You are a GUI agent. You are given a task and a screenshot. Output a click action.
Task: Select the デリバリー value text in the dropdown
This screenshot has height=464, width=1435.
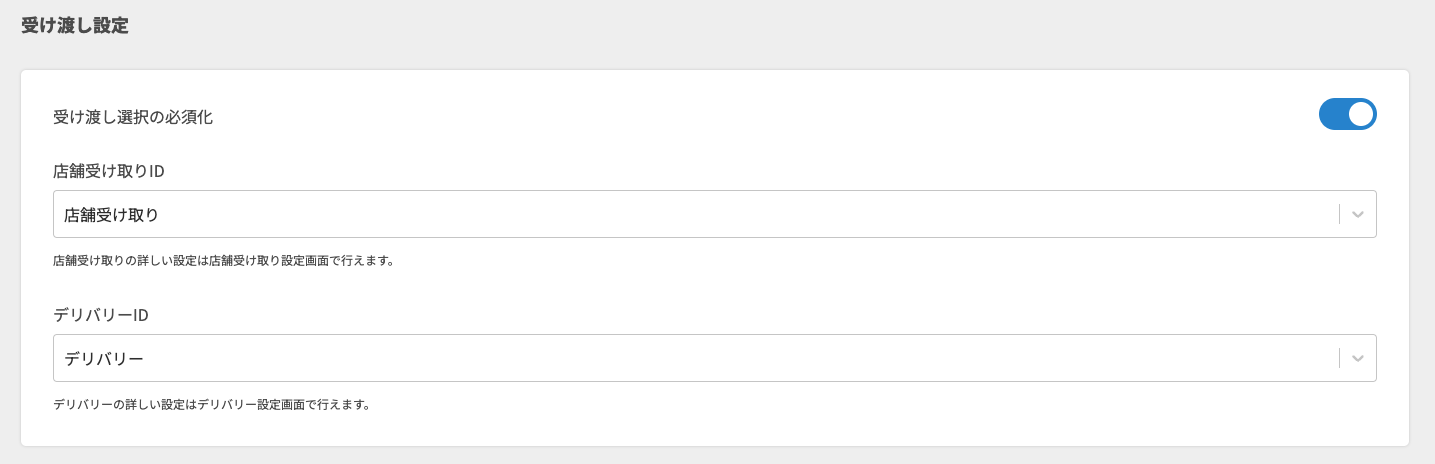pyautogui.click(x=104, y=358)
